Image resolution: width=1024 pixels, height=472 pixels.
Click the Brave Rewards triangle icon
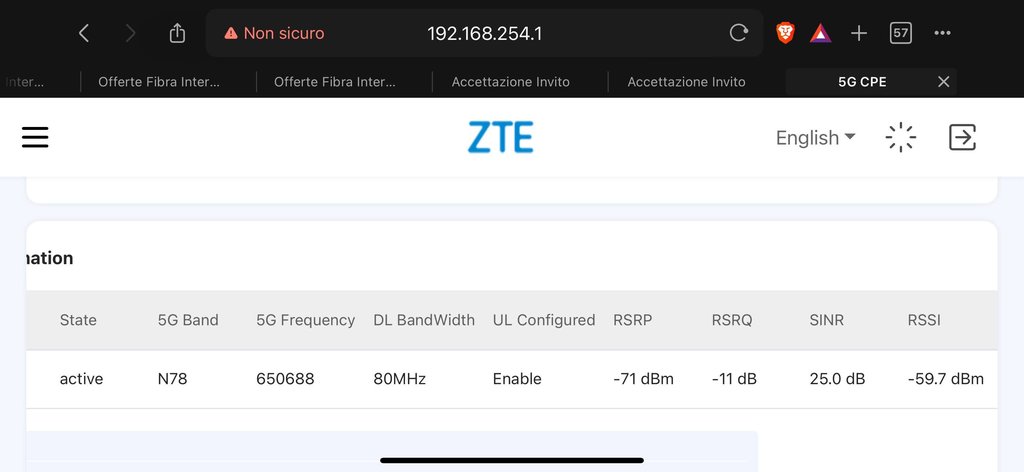821,33
